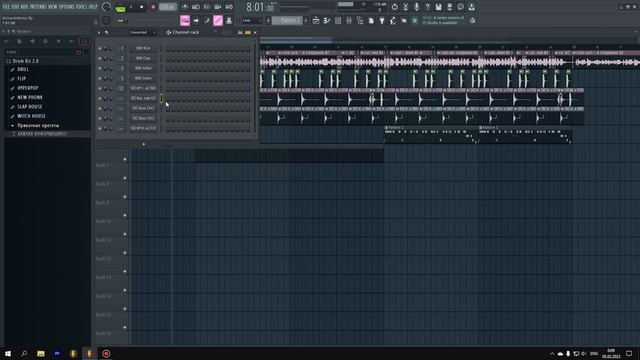Image resolution: width=640 pixels, height=360 pixels.
Task: Select the 808 Clap channel button
Action: pyautogui.click(x=143, y=58)
